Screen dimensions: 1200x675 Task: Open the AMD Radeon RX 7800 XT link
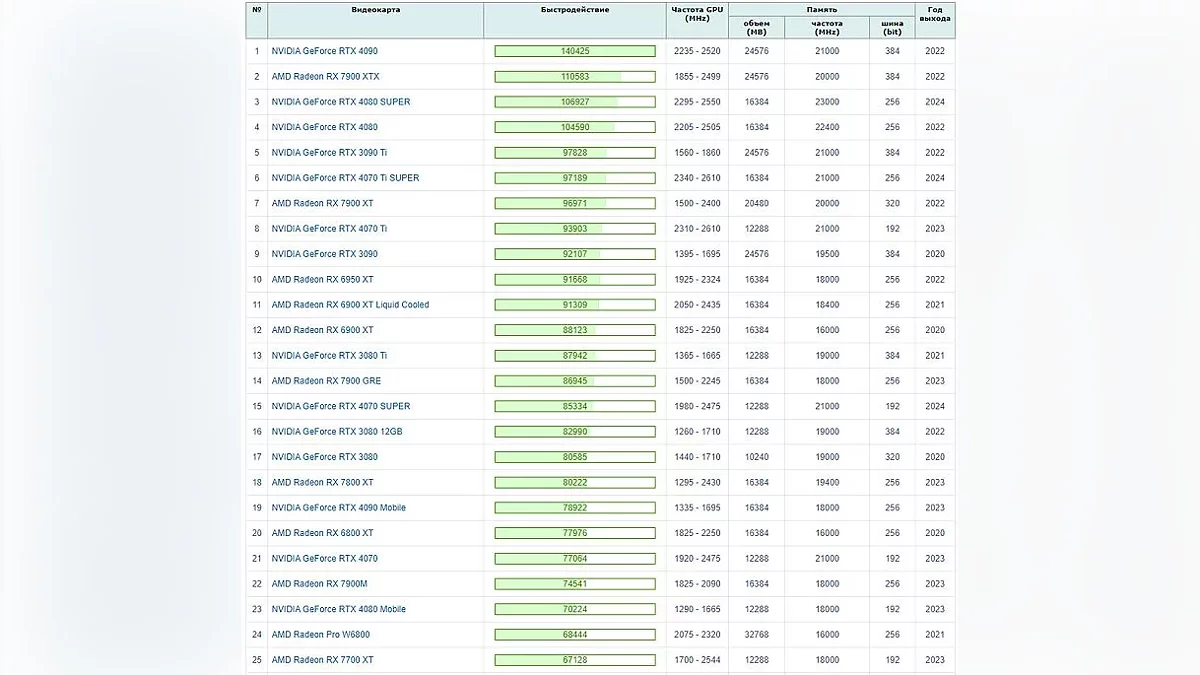tap(322, 482)
